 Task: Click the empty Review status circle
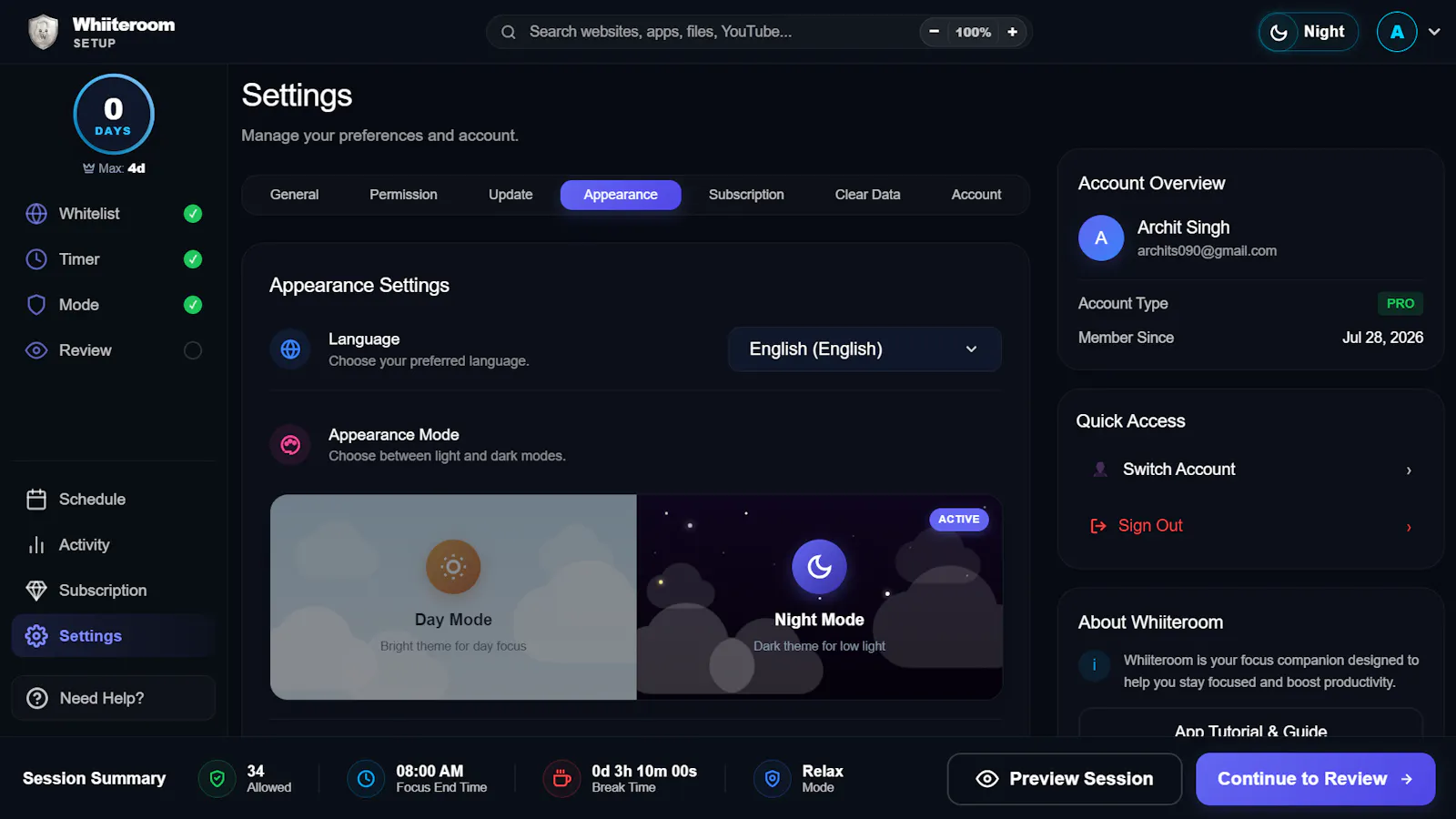(x=193, y=350)
